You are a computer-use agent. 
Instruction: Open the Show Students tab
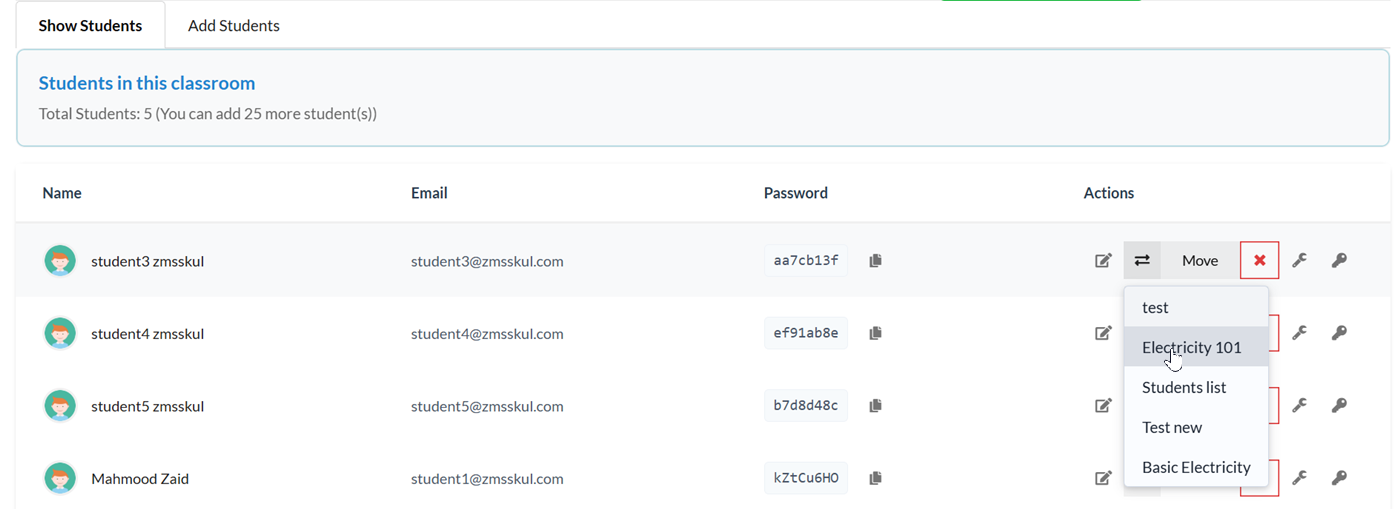[91, 25]
